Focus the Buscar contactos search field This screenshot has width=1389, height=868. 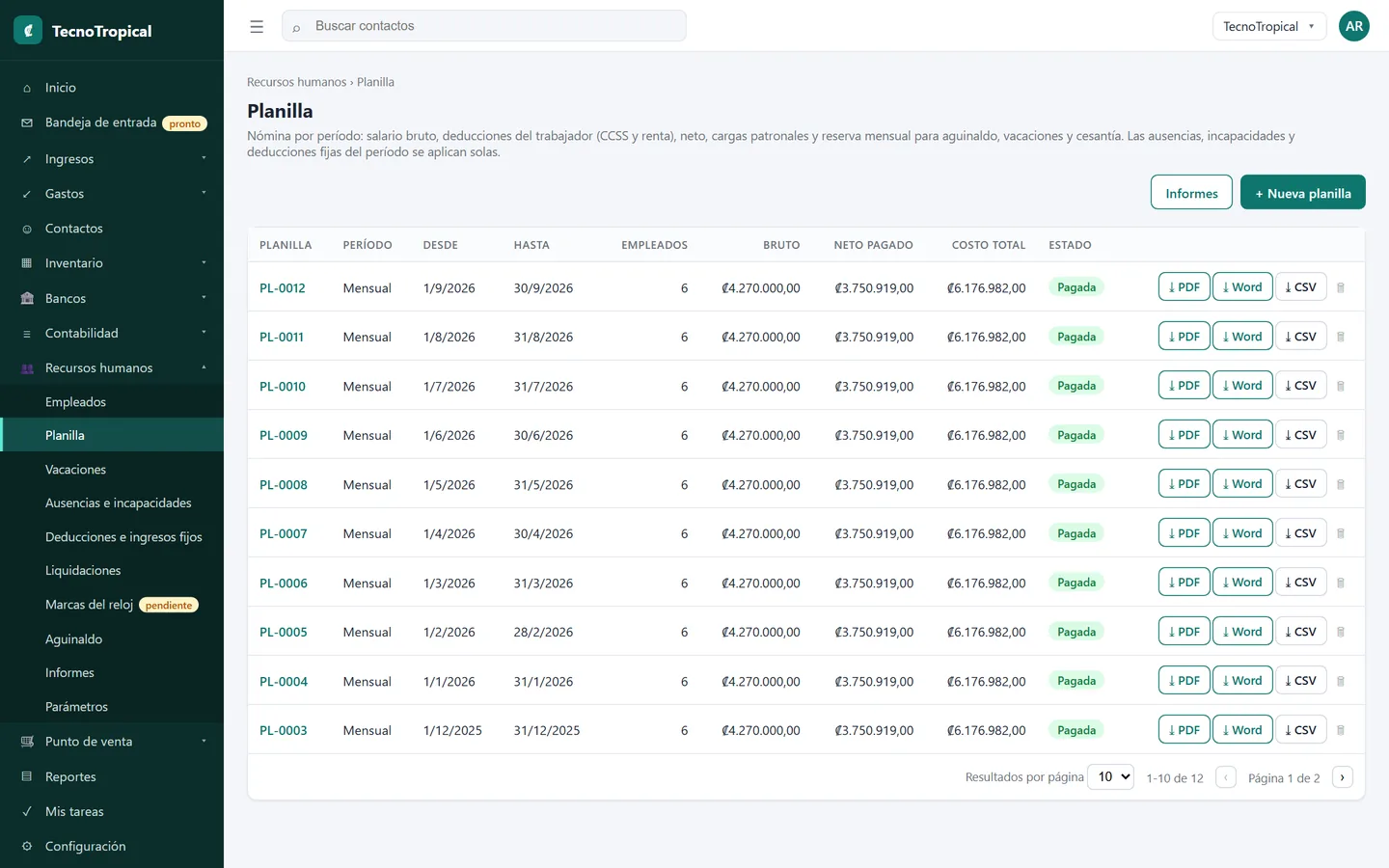484,26
